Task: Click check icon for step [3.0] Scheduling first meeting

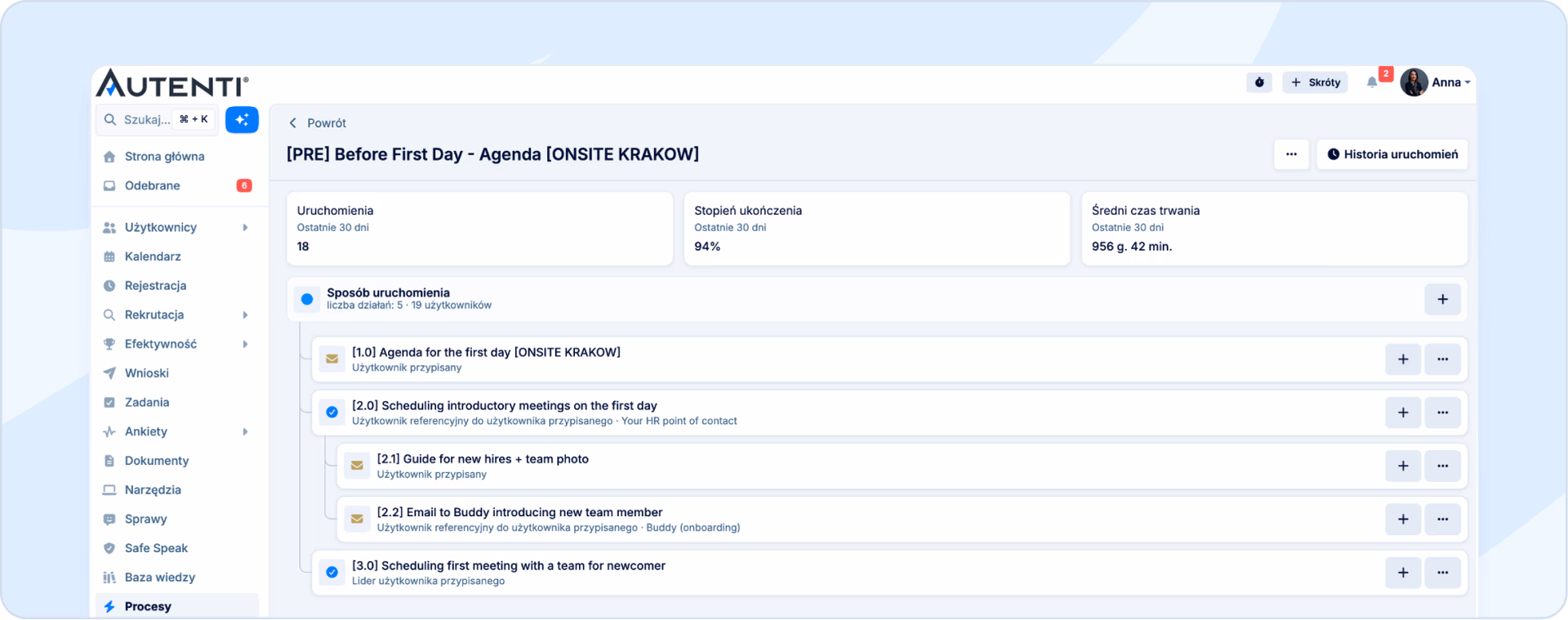Action: coord(332,572)
